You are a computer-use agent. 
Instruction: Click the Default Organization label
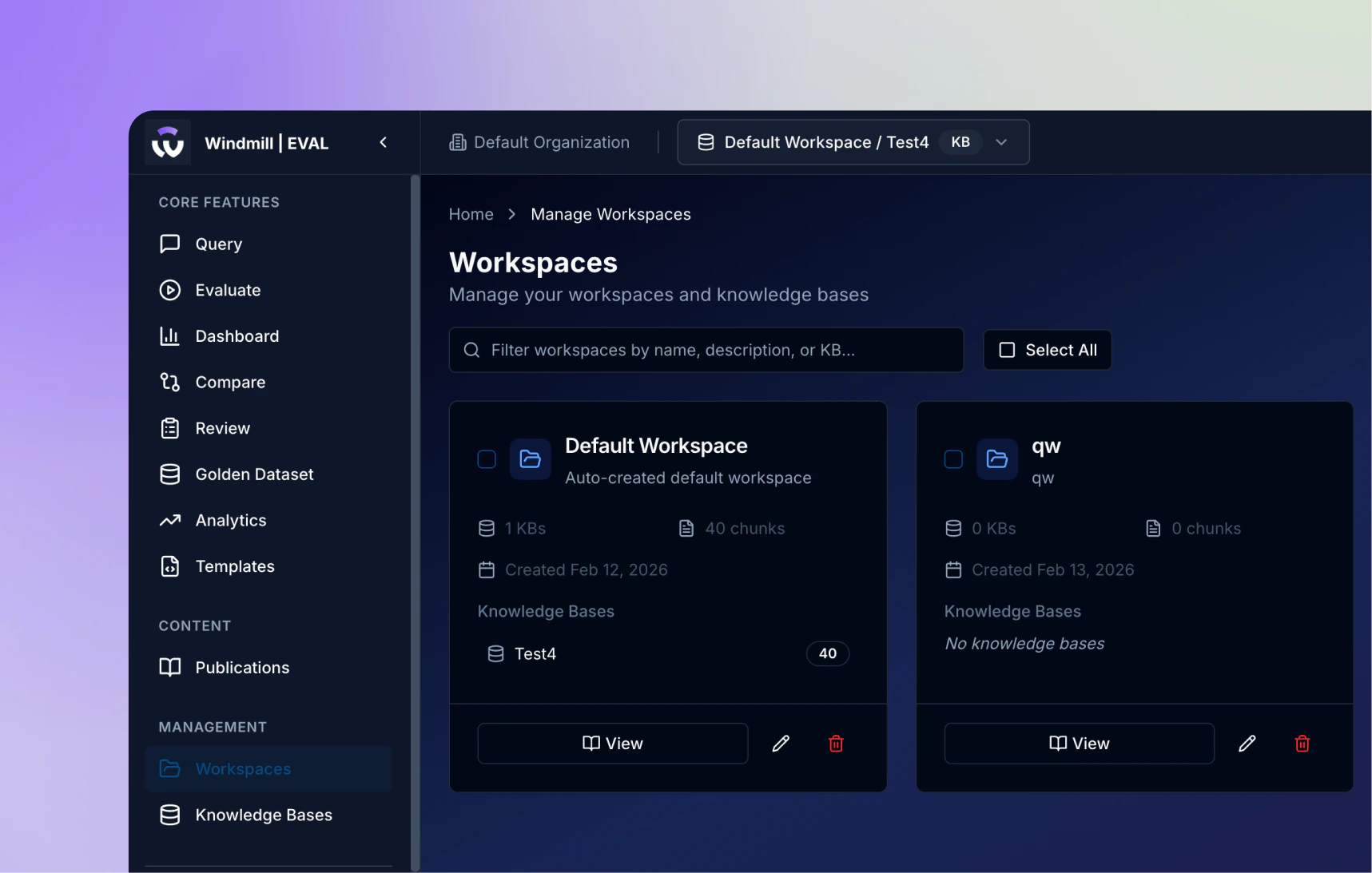point(551,142)
